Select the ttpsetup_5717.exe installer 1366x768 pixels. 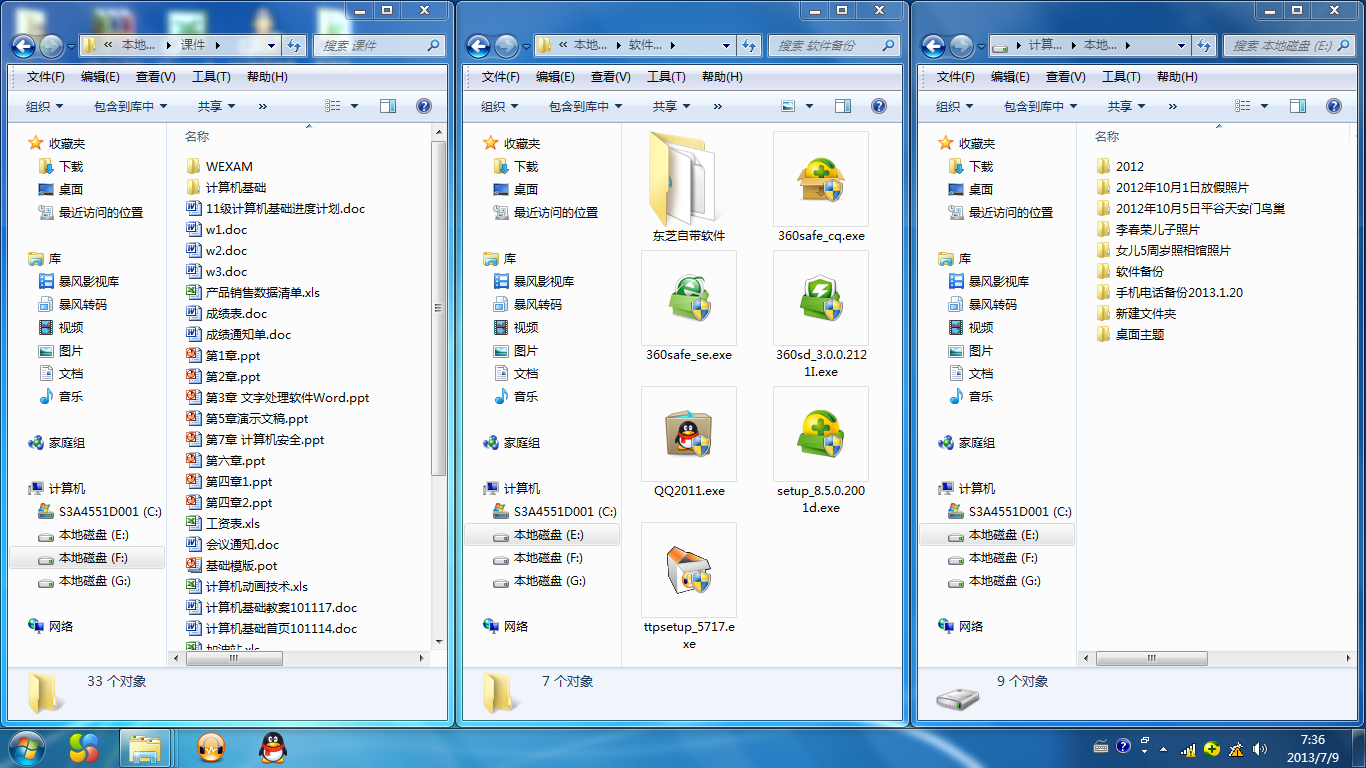pos(688,570)
